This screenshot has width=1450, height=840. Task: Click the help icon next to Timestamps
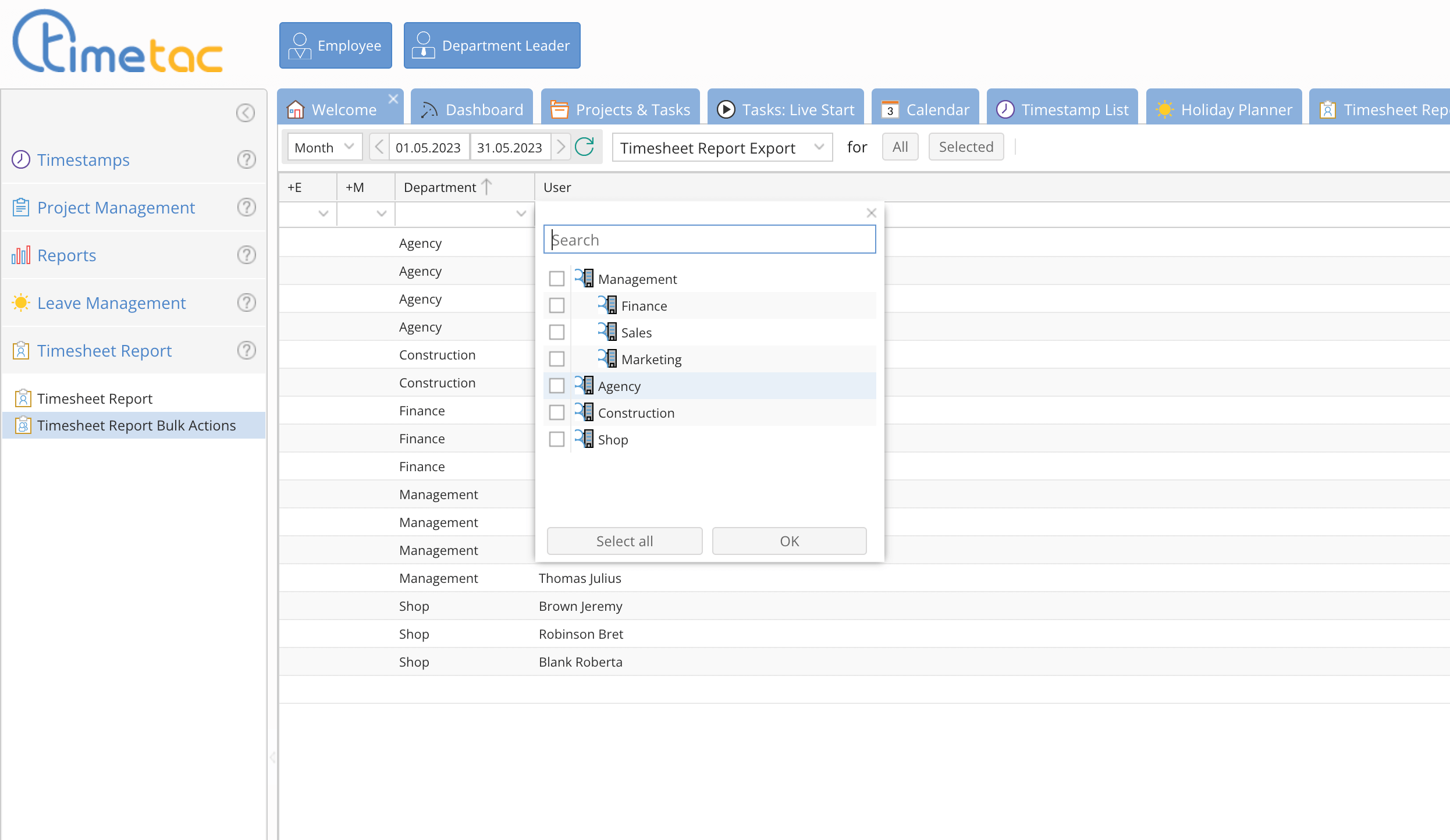[x=246, y=159]
